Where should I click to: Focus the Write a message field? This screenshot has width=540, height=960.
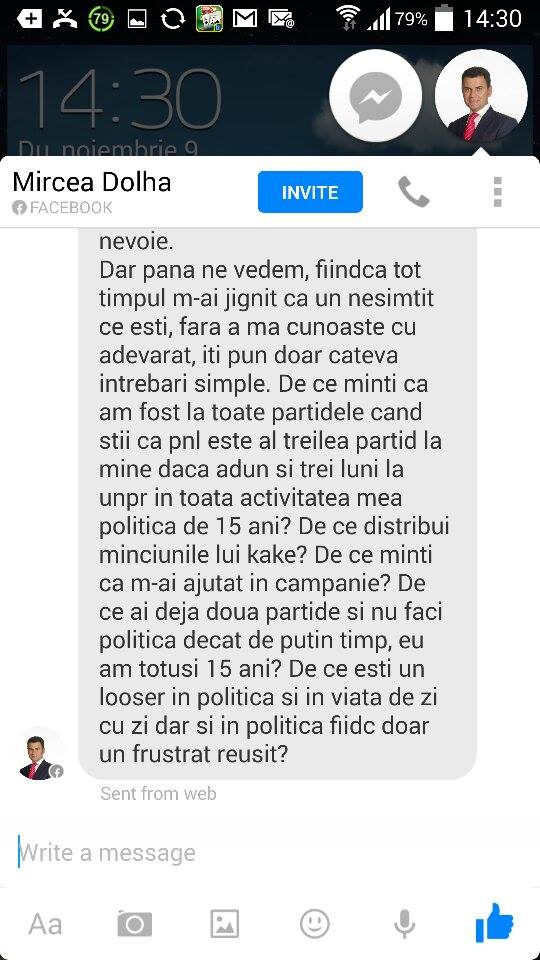270,852
